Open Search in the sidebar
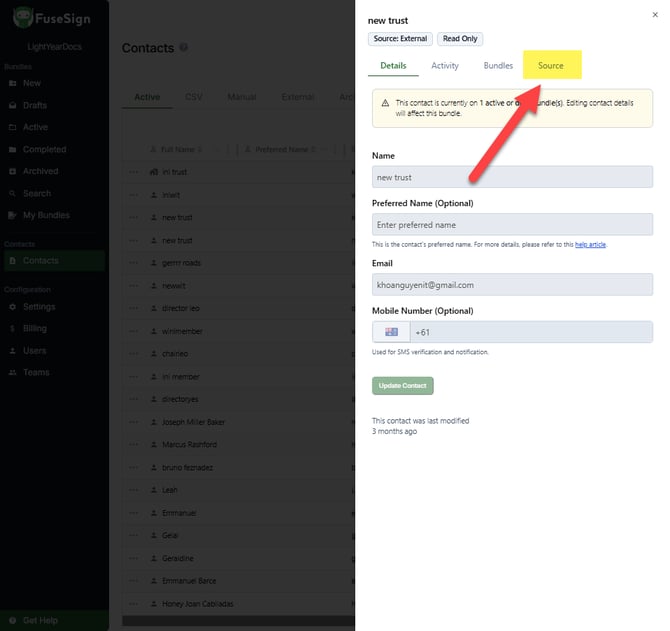This screenshot has width=670, height=631. tap(37, 194)
